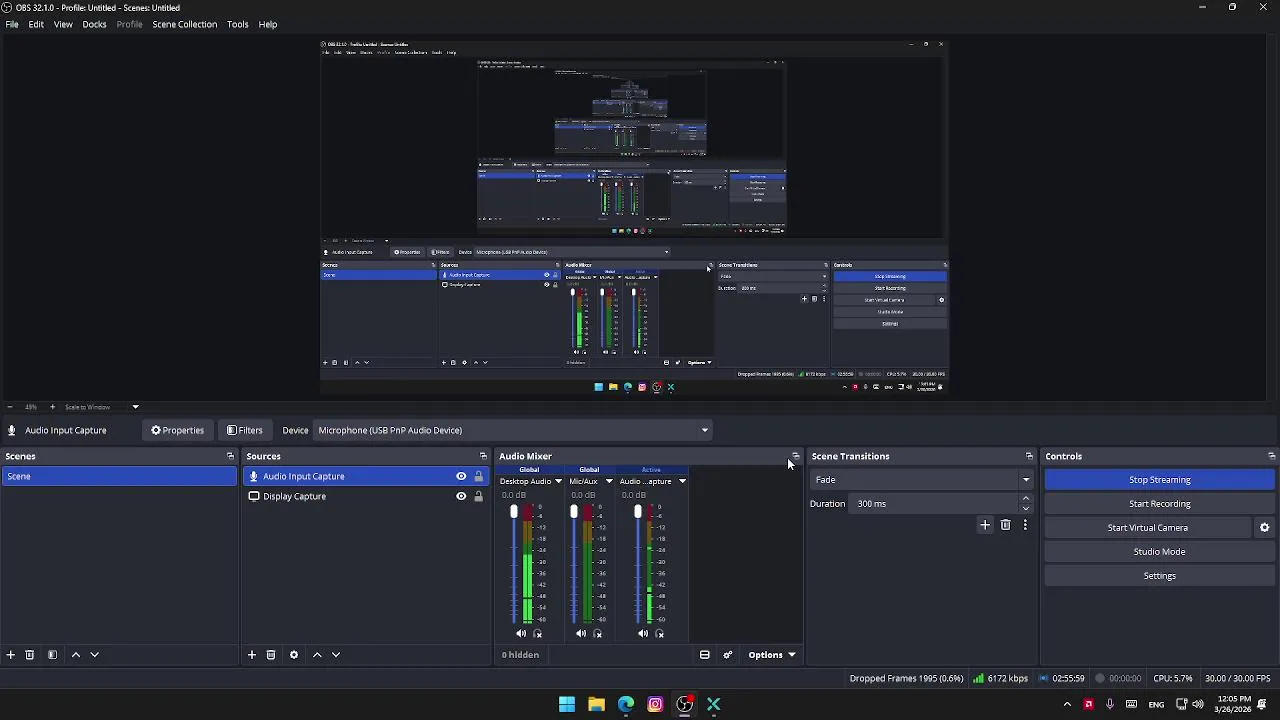Viewport: 1280px width, 720px height.
Task: Mute Audio Input Capture mixer speaker icon
Action: [x=643, y=633]
